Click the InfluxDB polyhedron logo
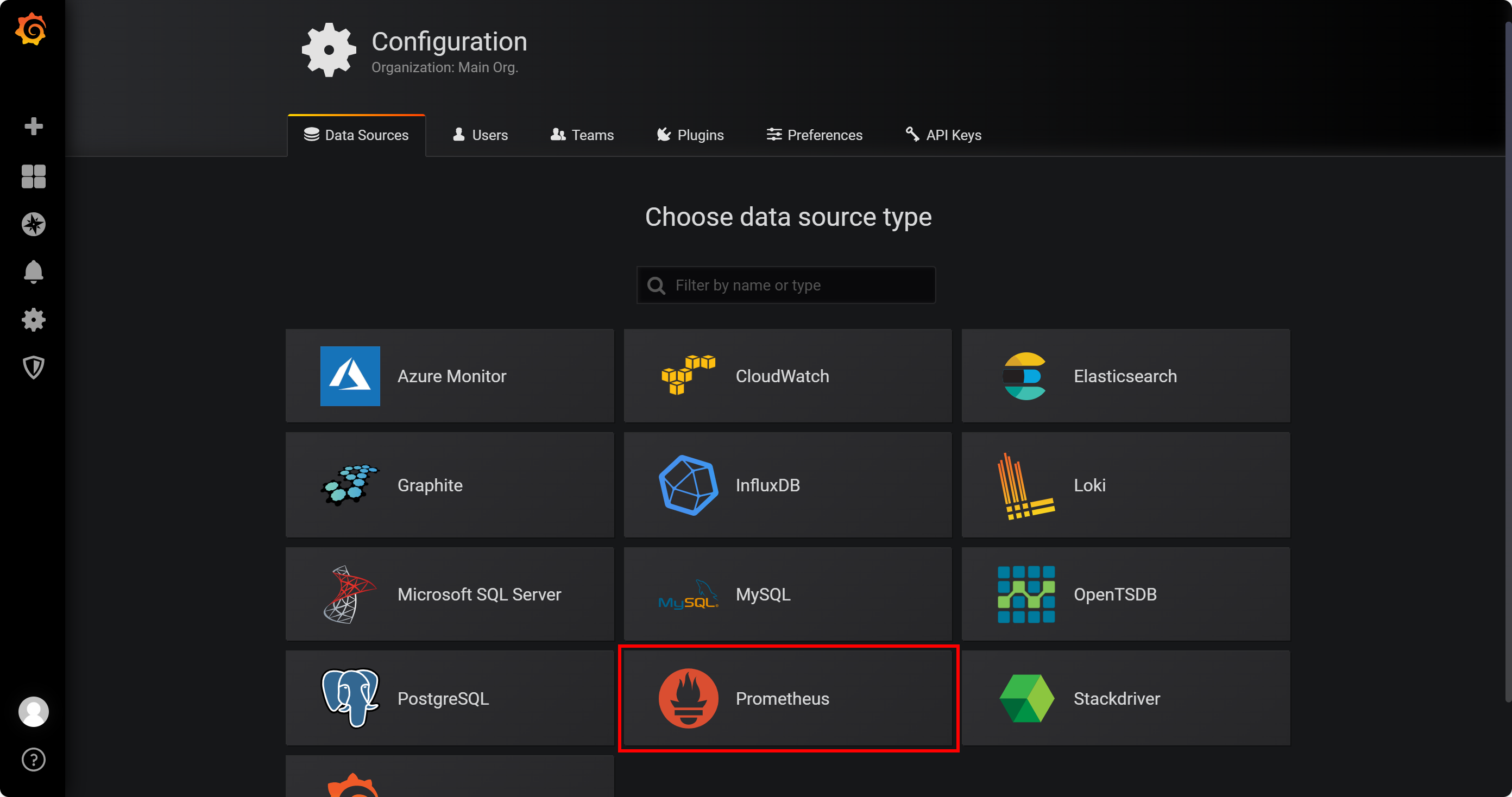This screenshot has height=797, width=1512. click(688, 485)
